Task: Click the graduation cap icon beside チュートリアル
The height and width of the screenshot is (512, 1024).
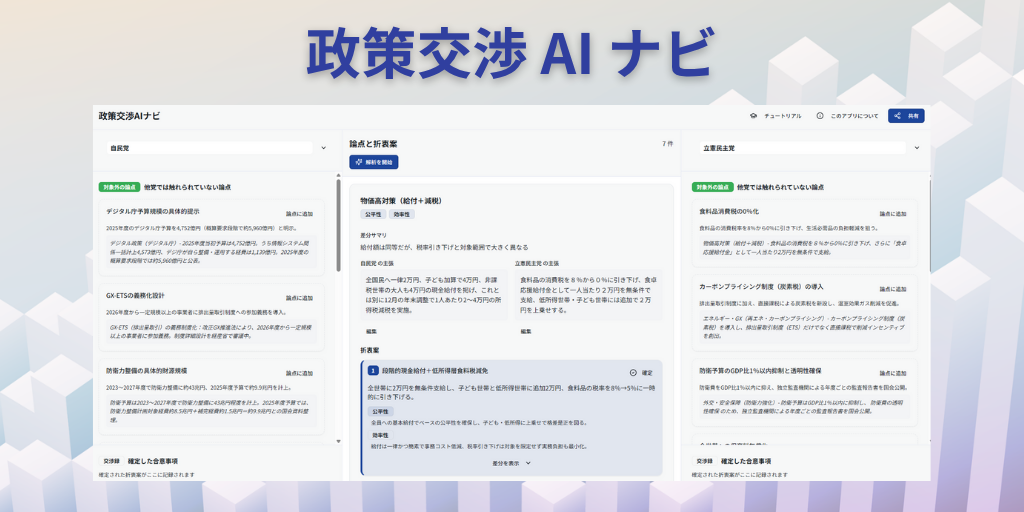Action: coord(753,116)
